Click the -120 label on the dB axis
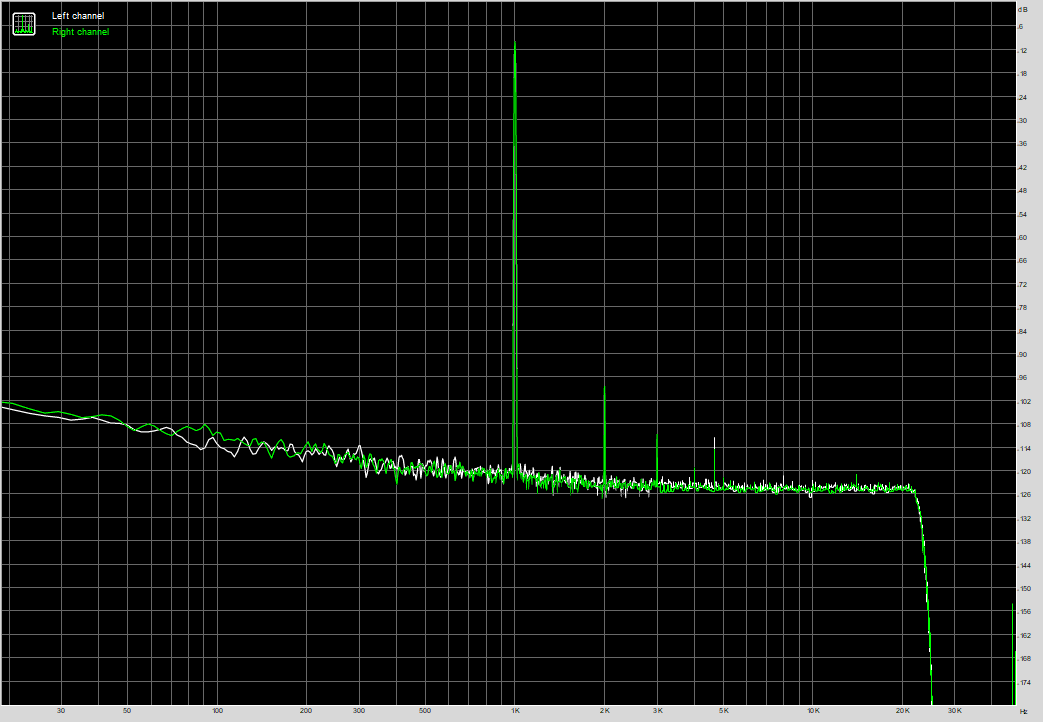1043x722 pixels. click(1022, 471)
